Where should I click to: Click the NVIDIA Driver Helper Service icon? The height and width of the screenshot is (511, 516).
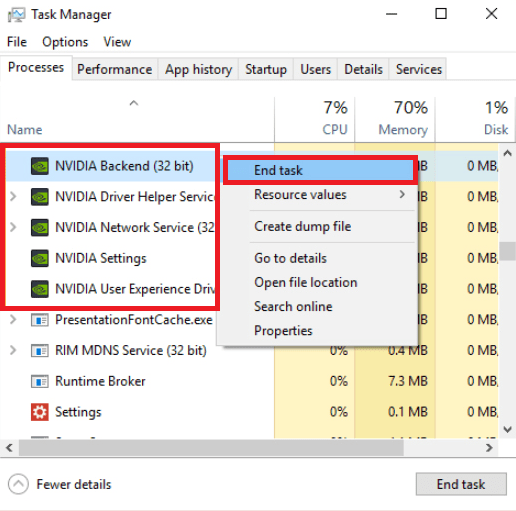pos(40,197)
